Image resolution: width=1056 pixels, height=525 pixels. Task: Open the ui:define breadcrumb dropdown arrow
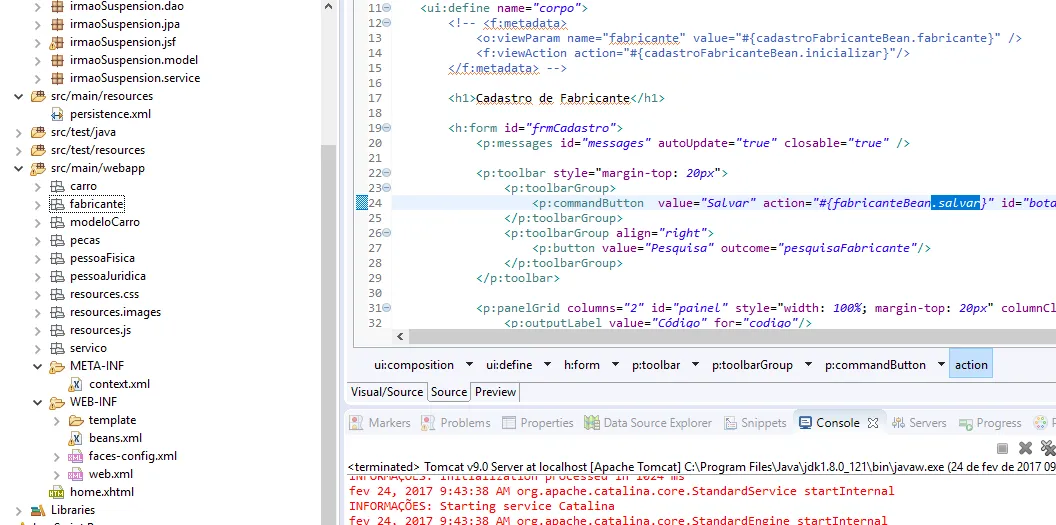pos(547,365)
